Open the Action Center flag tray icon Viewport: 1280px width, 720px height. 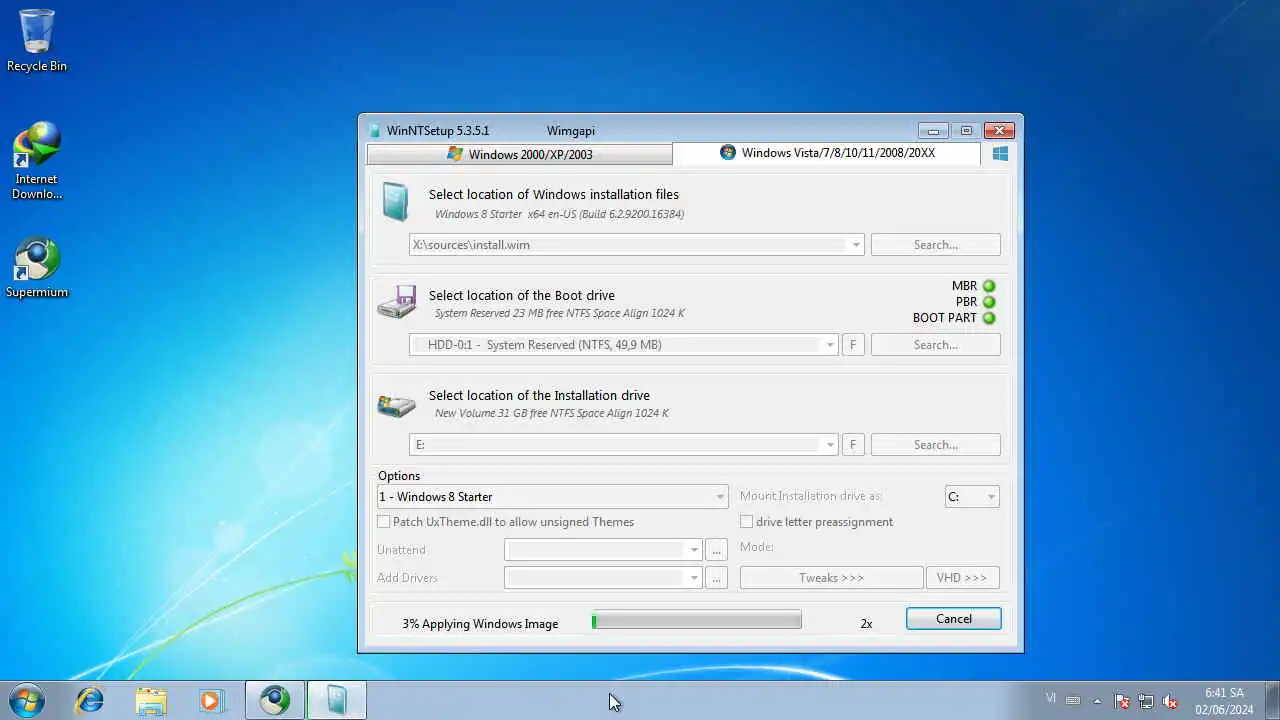pyautogui.click(x=1122, y=701)
